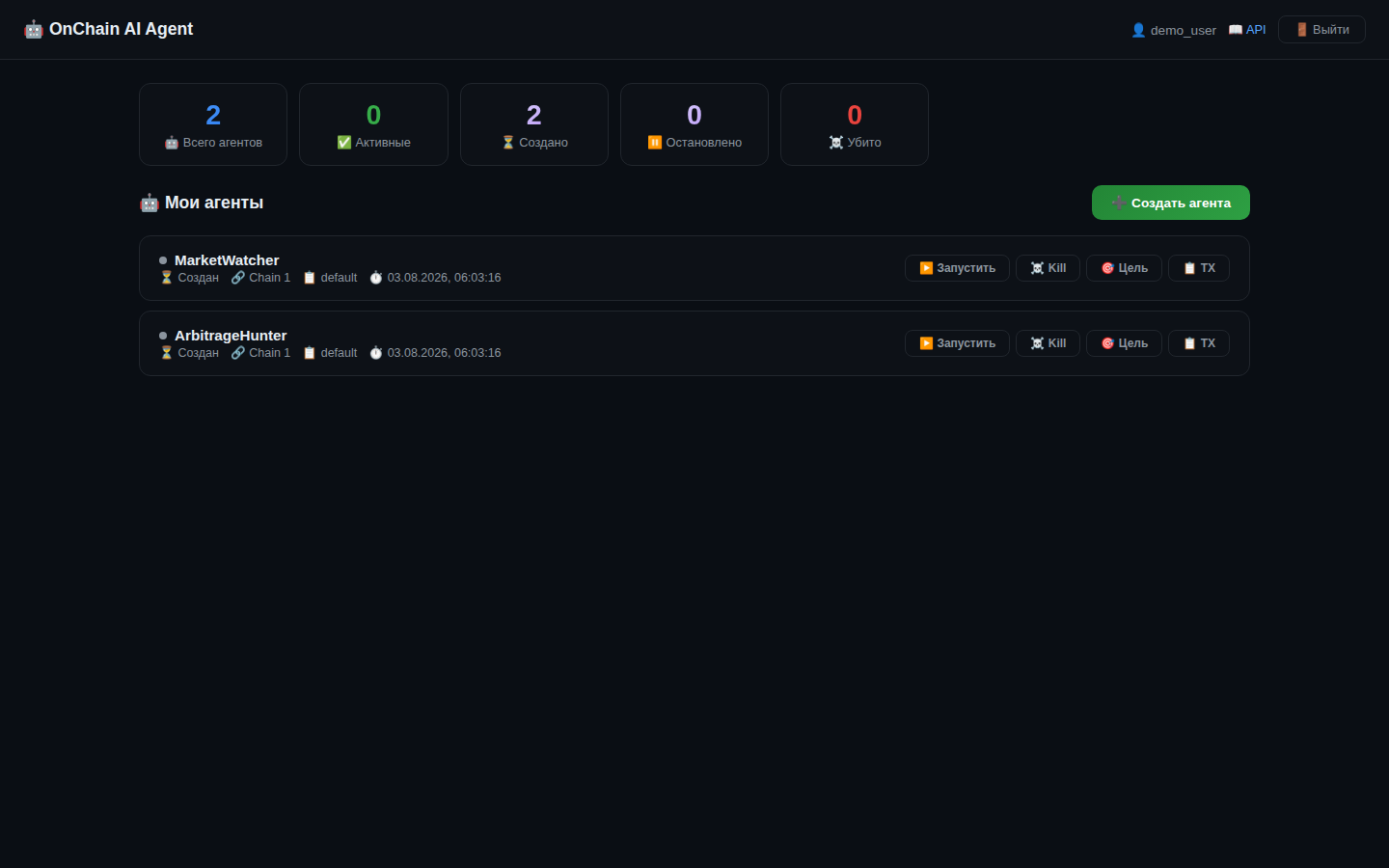Click the Мои агенты heading

tap(214, 203)
